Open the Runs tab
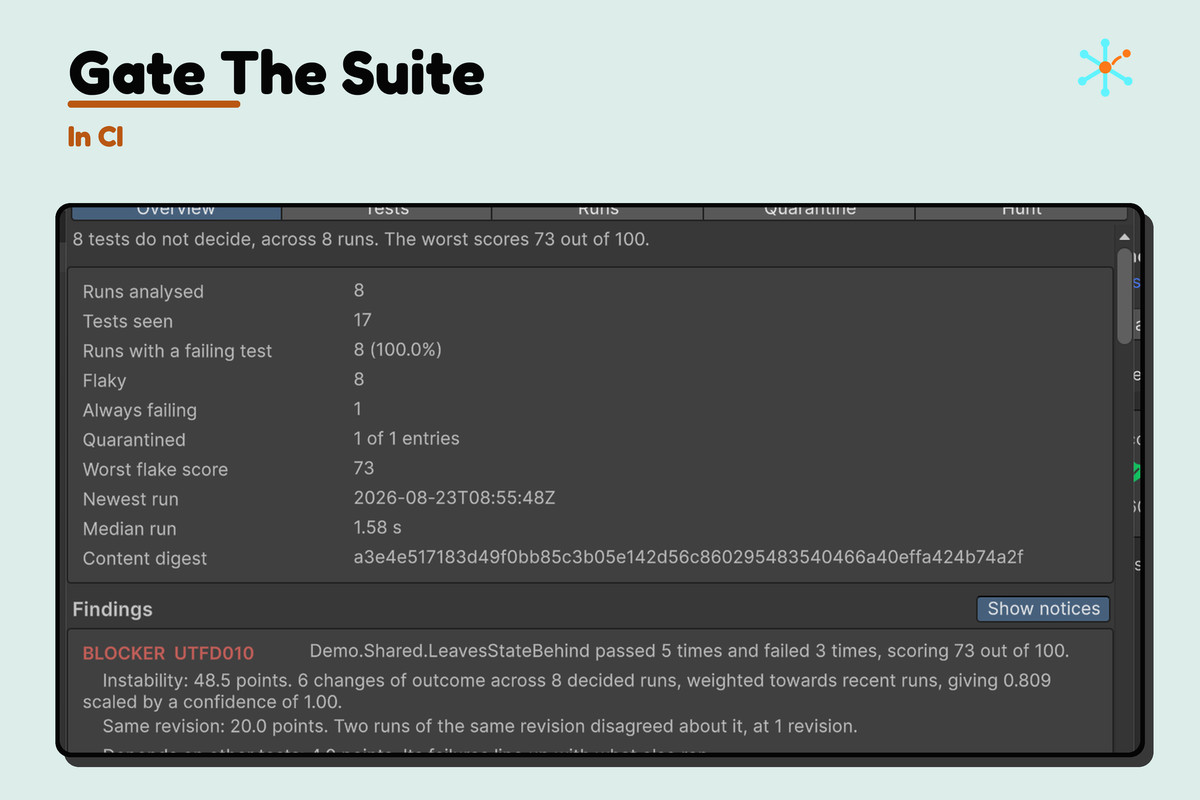 coord(598,212)
